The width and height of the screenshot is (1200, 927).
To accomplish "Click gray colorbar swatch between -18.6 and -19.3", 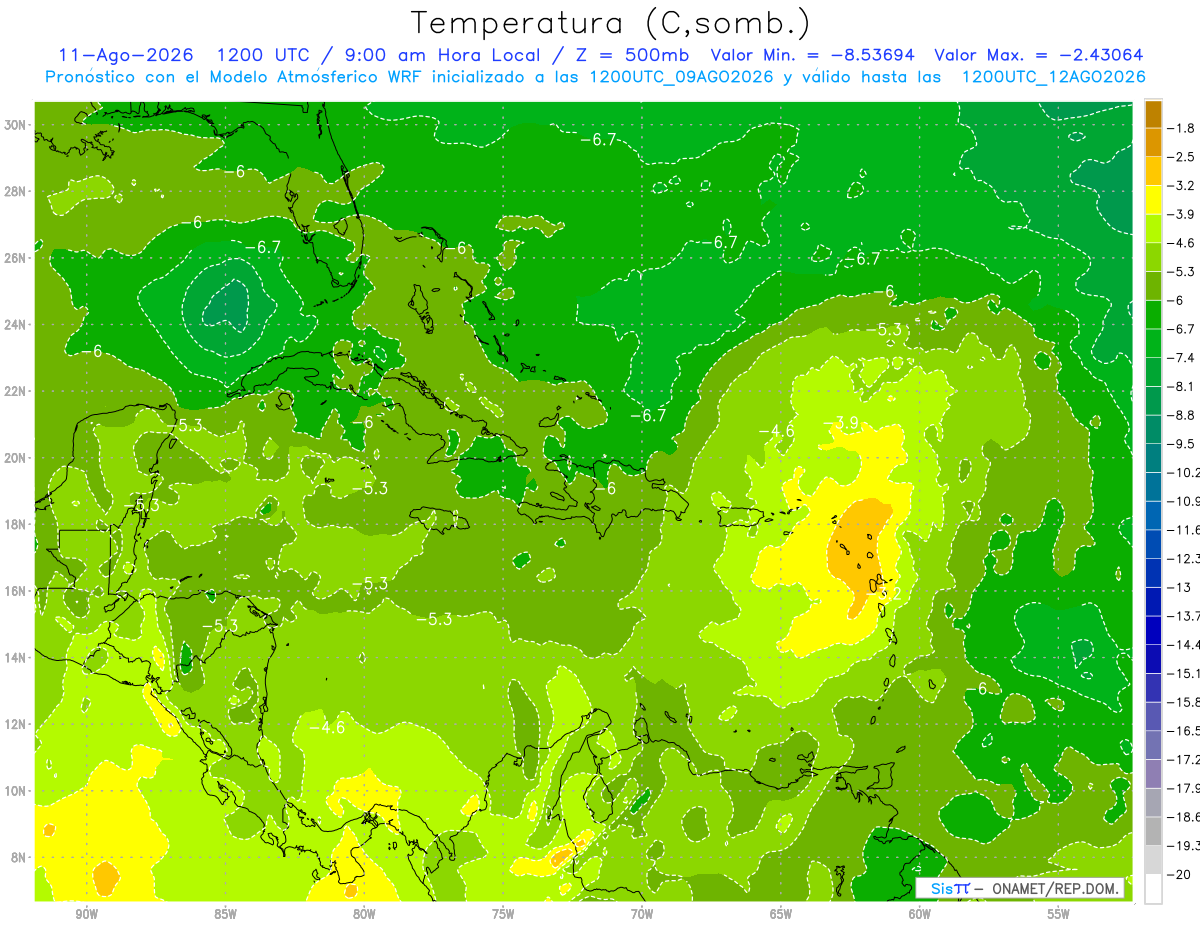I will (1153, 831).
